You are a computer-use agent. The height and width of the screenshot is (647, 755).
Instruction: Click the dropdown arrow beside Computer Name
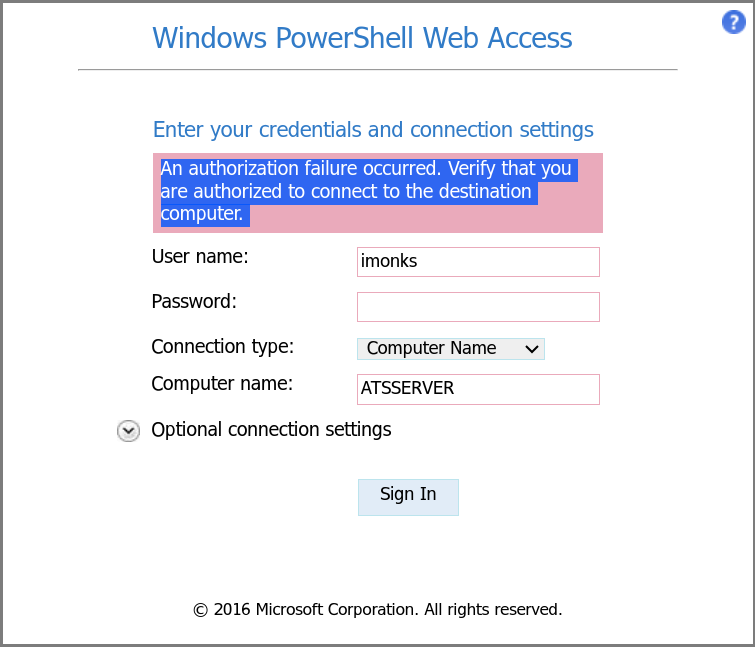pyautogui.click(x=532, y=349)
